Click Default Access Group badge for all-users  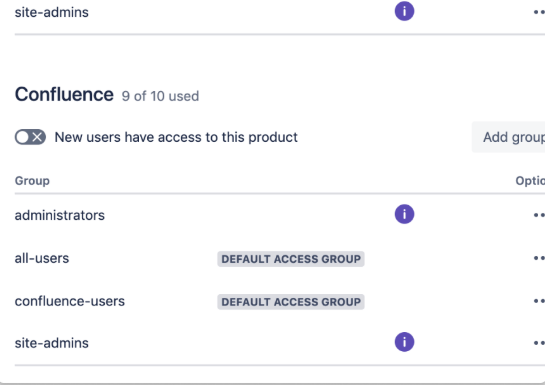point(291,259)
